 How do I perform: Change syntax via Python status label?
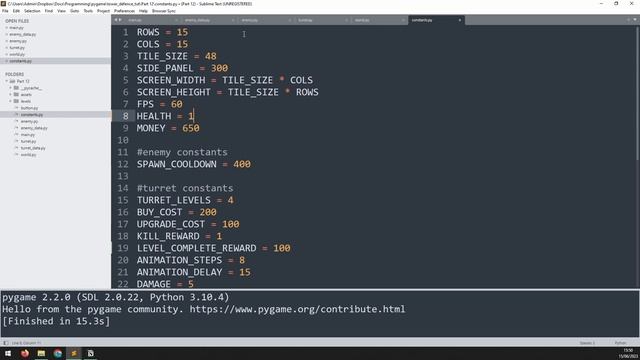[x=620, y=343]
